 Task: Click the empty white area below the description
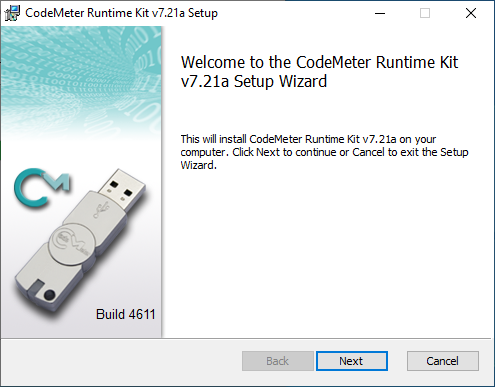coord(327,253)
